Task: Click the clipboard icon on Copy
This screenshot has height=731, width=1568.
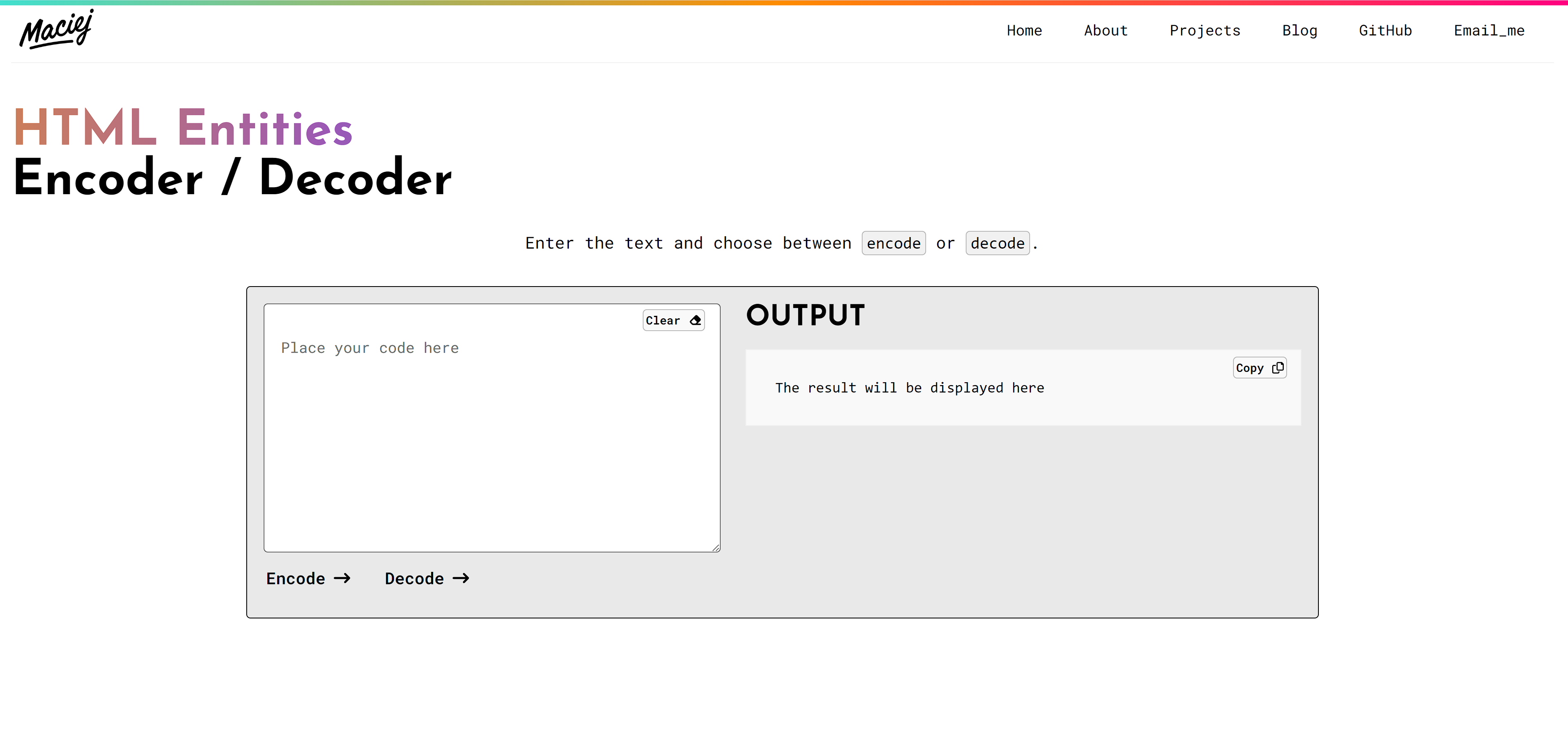Action: tap(1278, 368)
